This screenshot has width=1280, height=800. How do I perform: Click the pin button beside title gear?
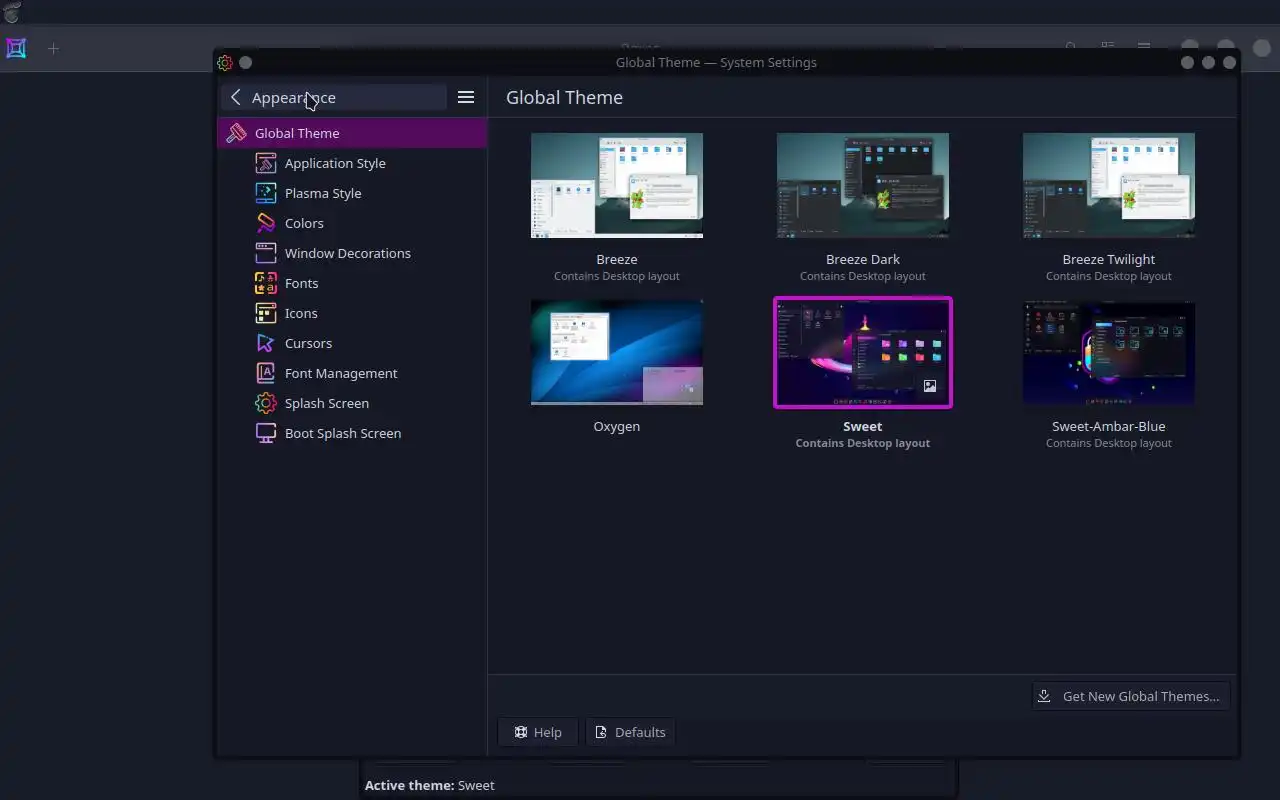point(245,62)
